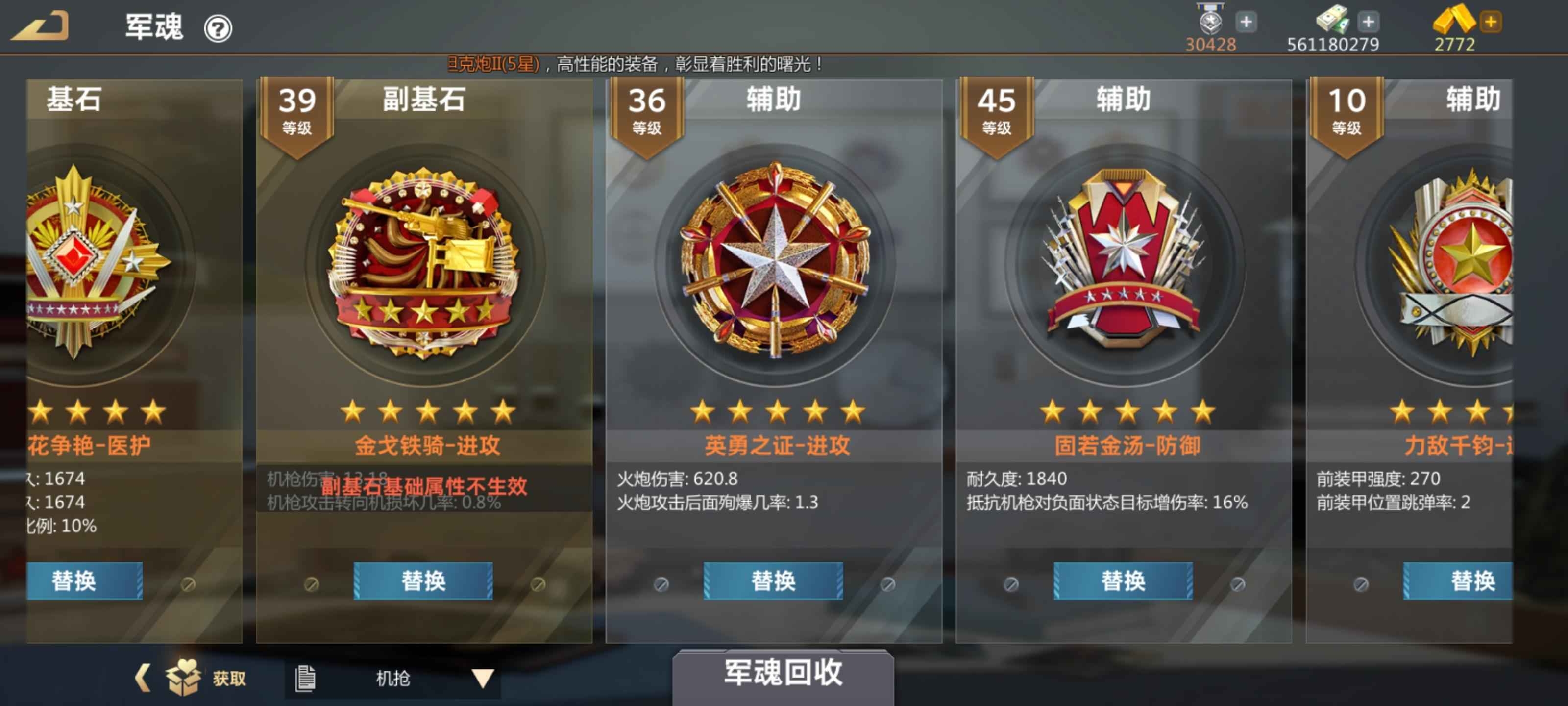Screen dimensions: 1568x706
Task: Click the left chevron beside 获取
Action: pos(143,678)
